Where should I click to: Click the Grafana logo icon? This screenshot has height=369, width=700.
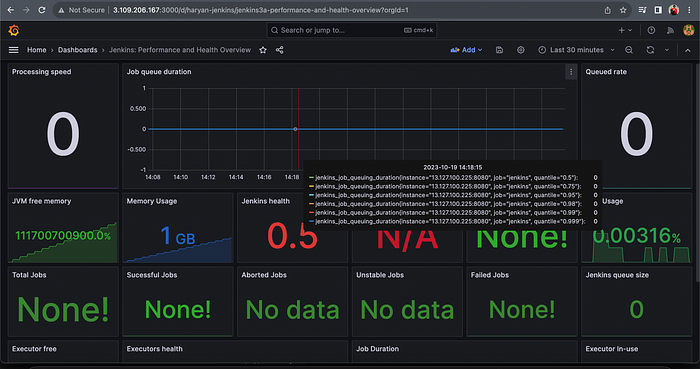(x=14, y=30)
